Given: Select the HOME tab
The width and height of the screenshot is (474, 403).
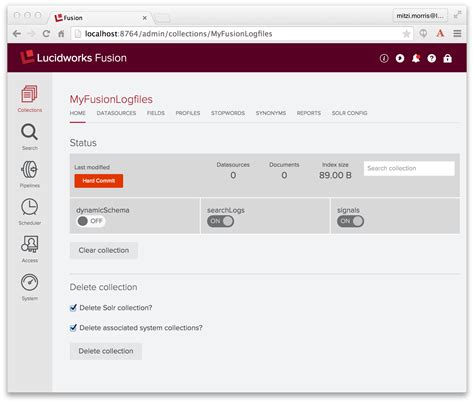Looking at the screenshot, I should click(x=78, y=113).
